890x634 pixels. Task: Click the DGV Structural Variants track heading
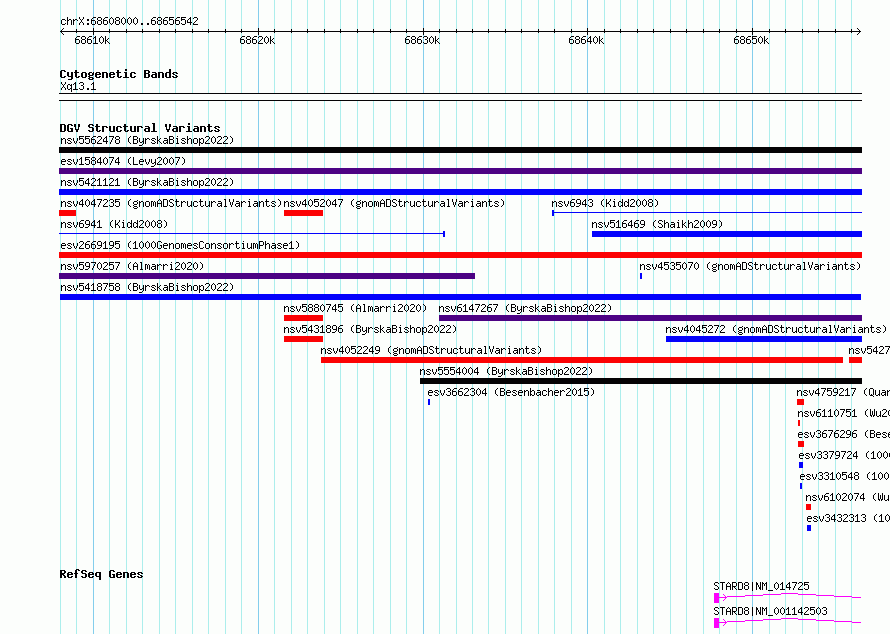pos(140,128)
